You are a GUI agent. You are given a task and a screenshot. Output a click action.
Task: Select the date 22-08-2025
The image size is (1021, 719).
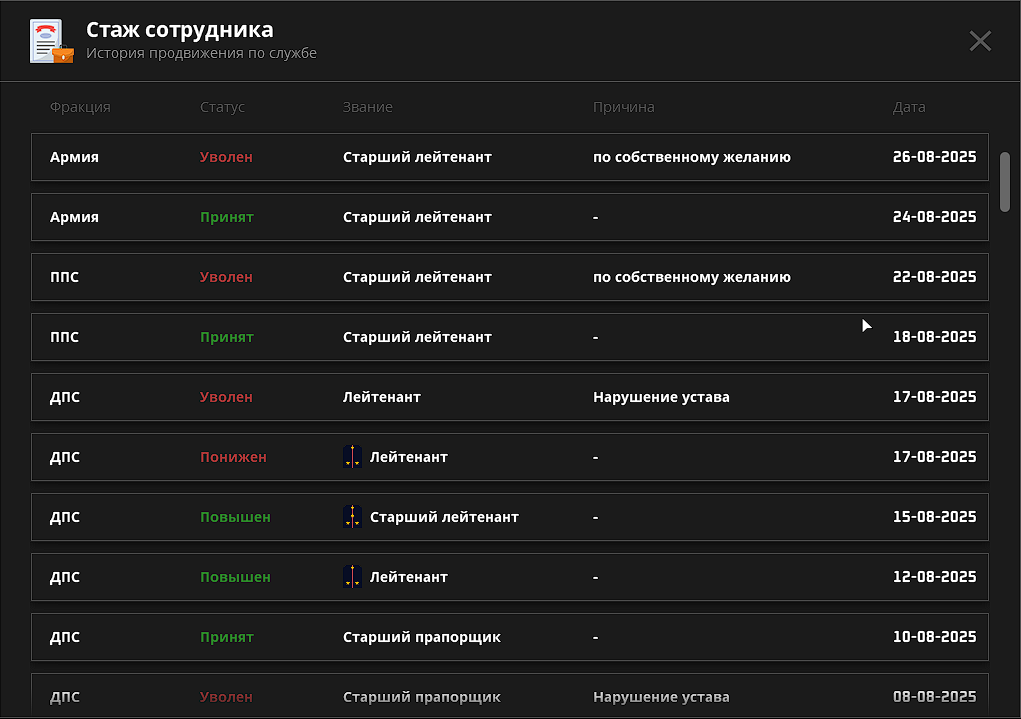coord(934,276)
